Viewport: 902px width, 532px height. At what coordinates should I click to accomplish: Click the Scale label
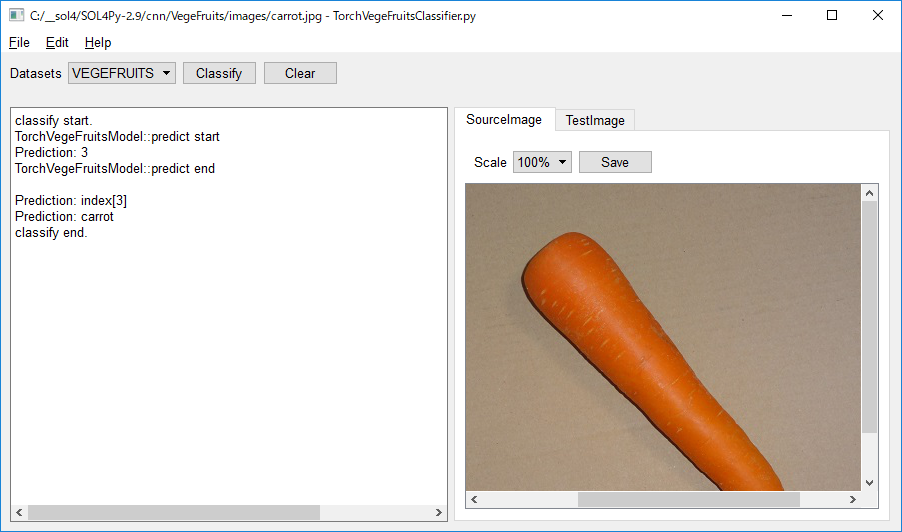tap(490, 163)
